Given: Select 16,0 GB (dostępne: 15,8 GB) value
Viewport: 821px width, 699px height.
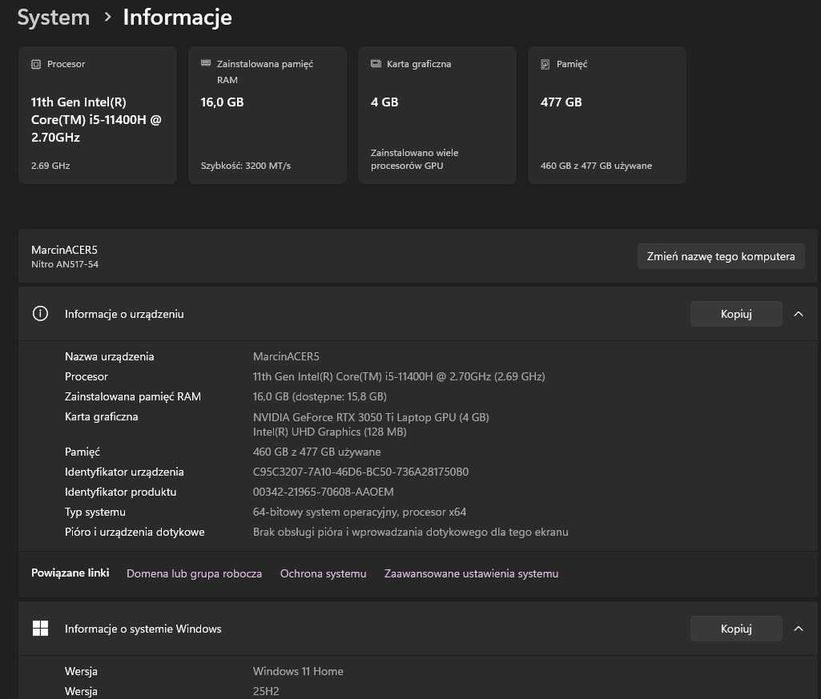Looking at the screenshot, I should click(x=319, y=396).
